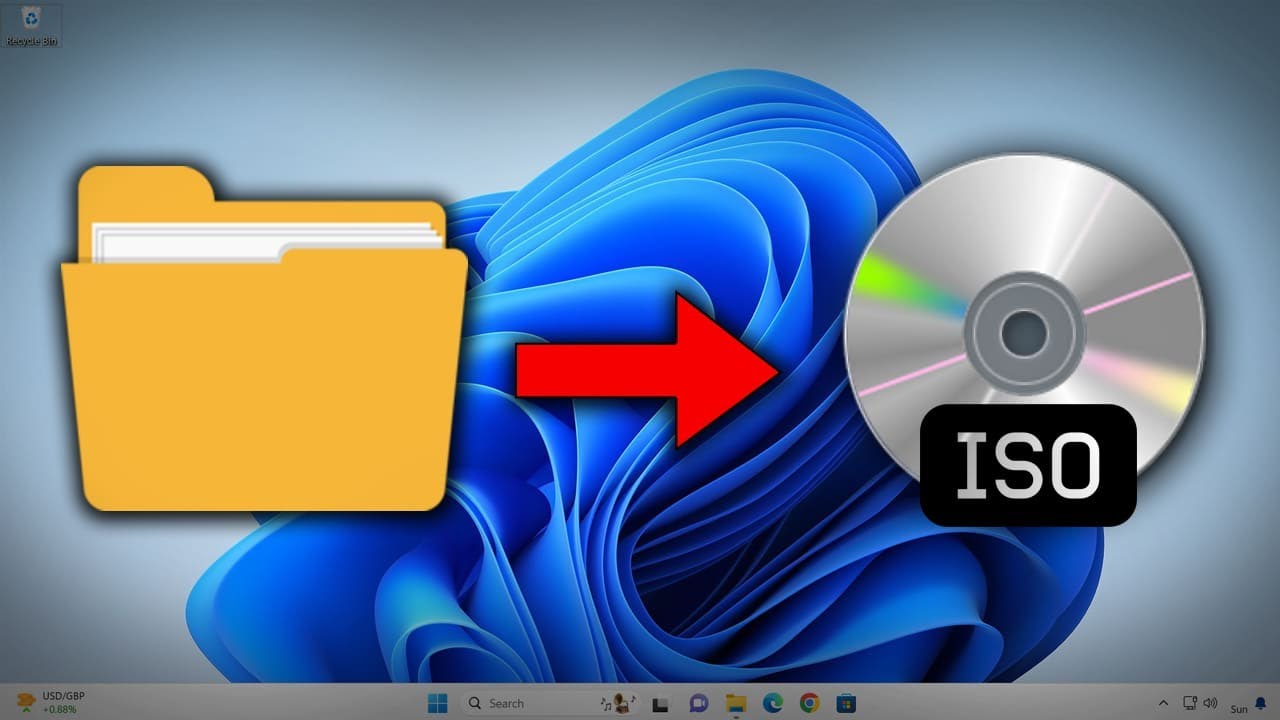Click the gramophone search highlight icon
1280x720 pixels.
(x=620, y=703)
